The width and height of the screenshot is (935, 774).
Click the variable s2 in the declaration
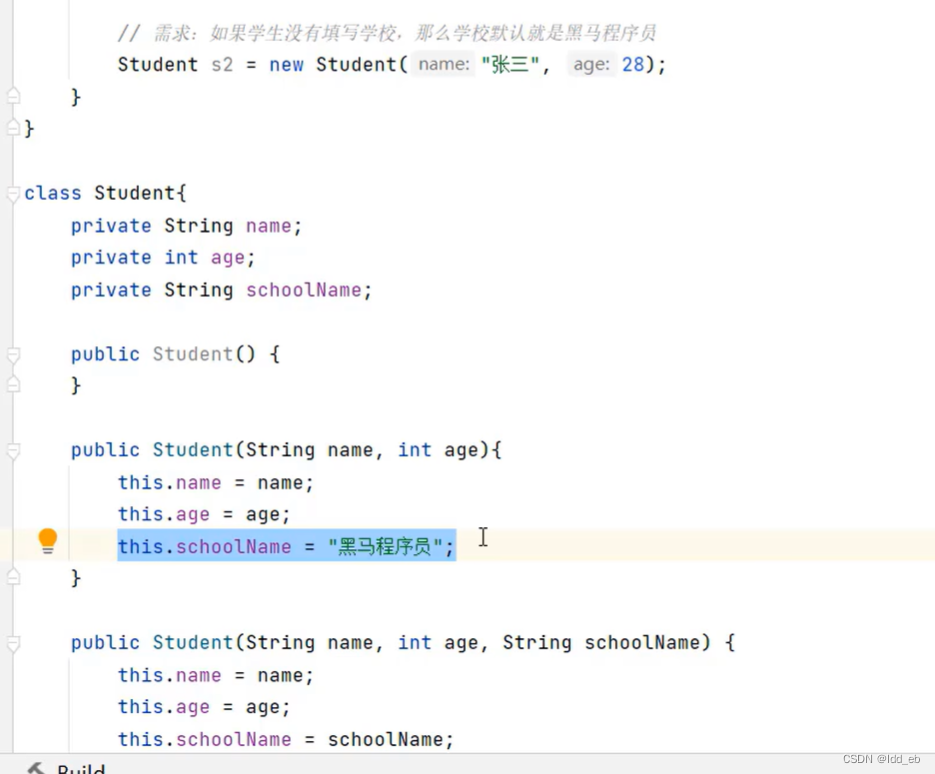pyautogui.click(x=222, y=64)
